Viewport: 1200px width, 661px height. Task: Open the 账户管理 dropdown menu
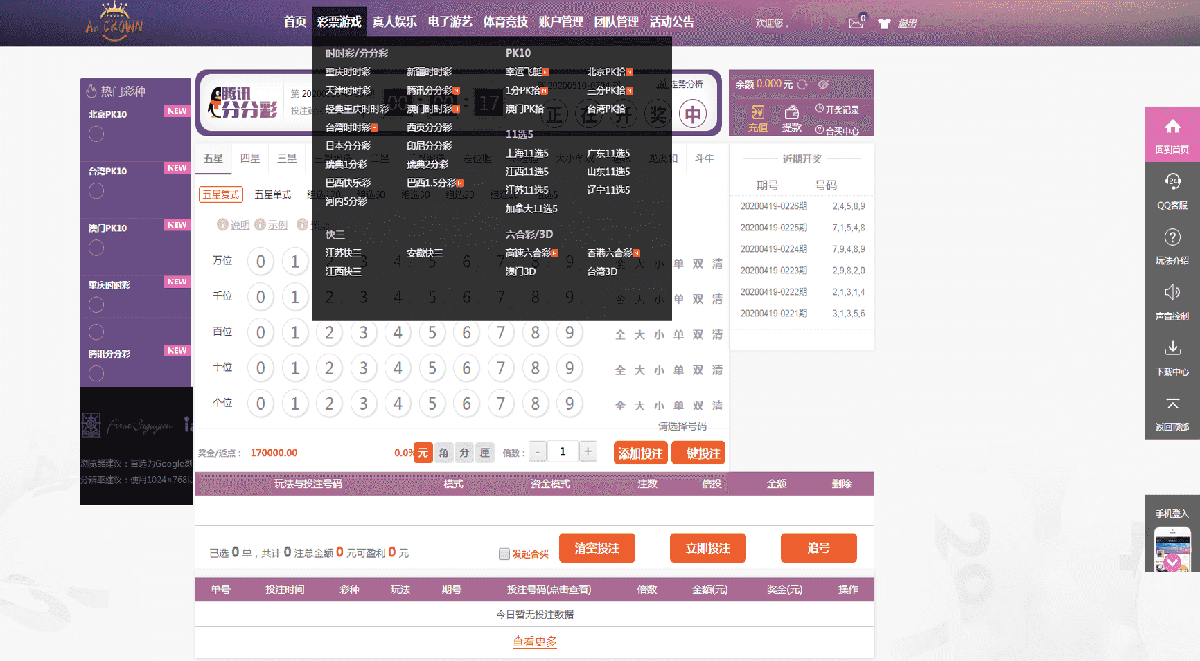point(560,20)
